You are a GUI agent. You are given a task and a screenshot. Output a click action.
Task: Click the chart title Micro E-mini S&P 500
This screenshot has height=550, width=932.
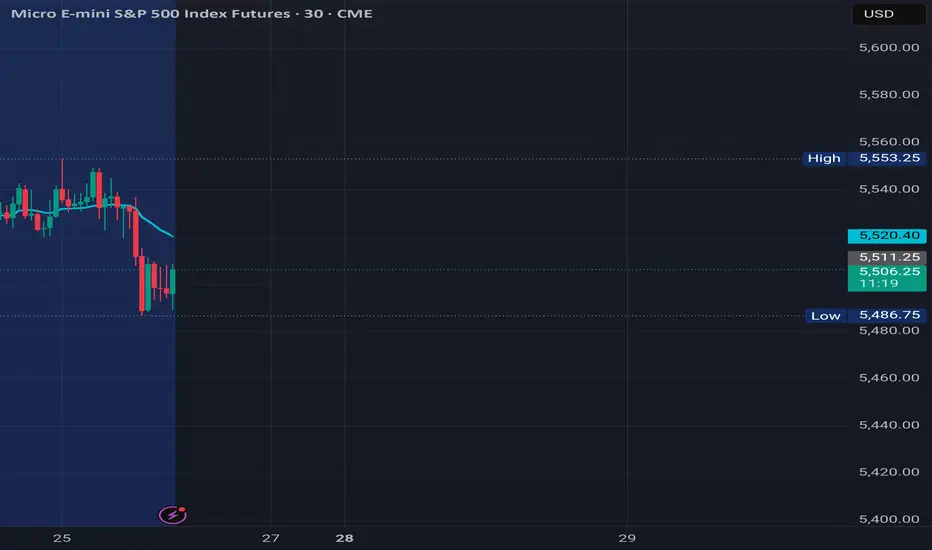191,14
